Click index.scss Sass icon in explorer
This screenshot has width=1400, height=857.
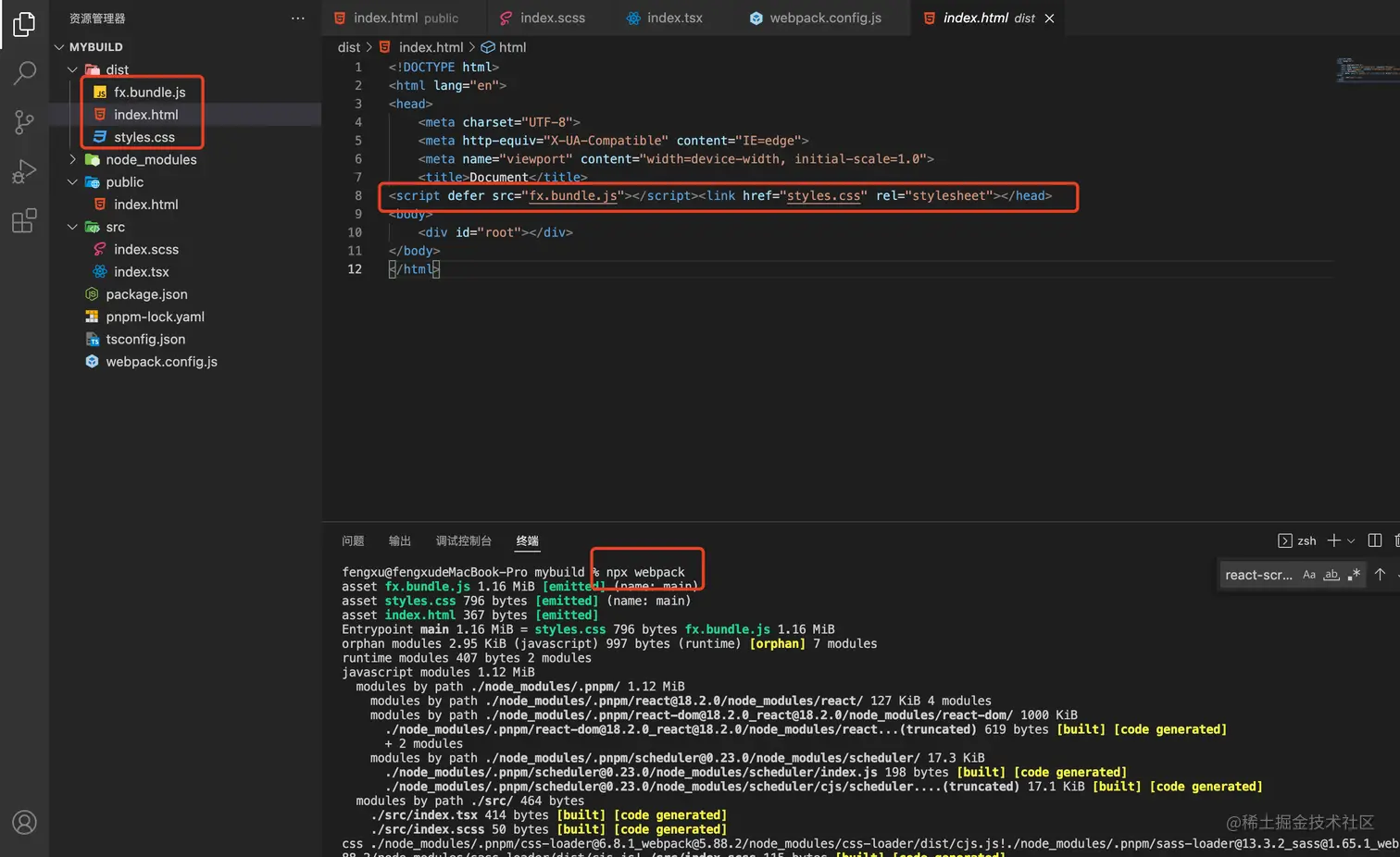point(100,250)
